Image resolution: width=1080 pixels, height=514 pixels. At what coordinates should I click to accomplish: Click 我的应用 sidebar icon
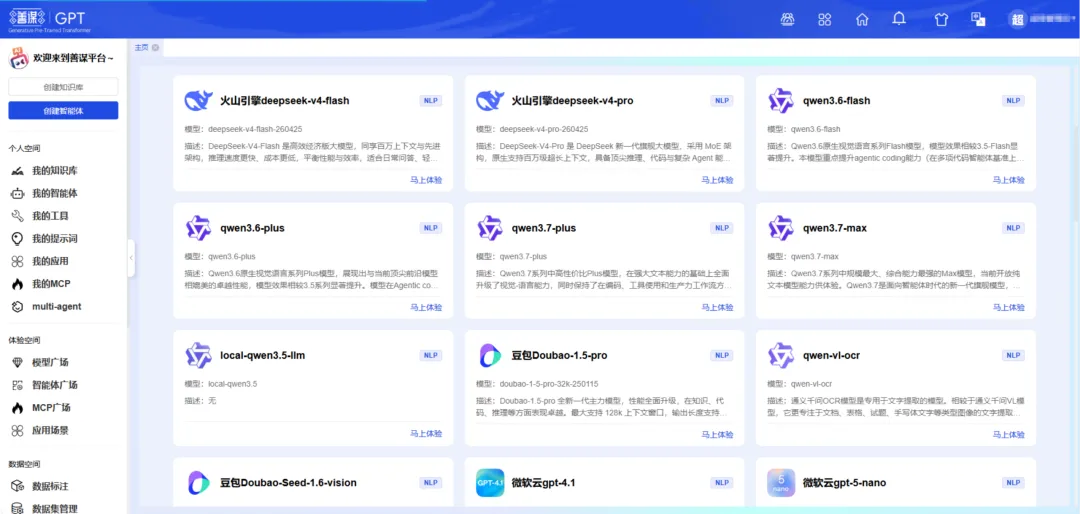click(x=18, y=262)
